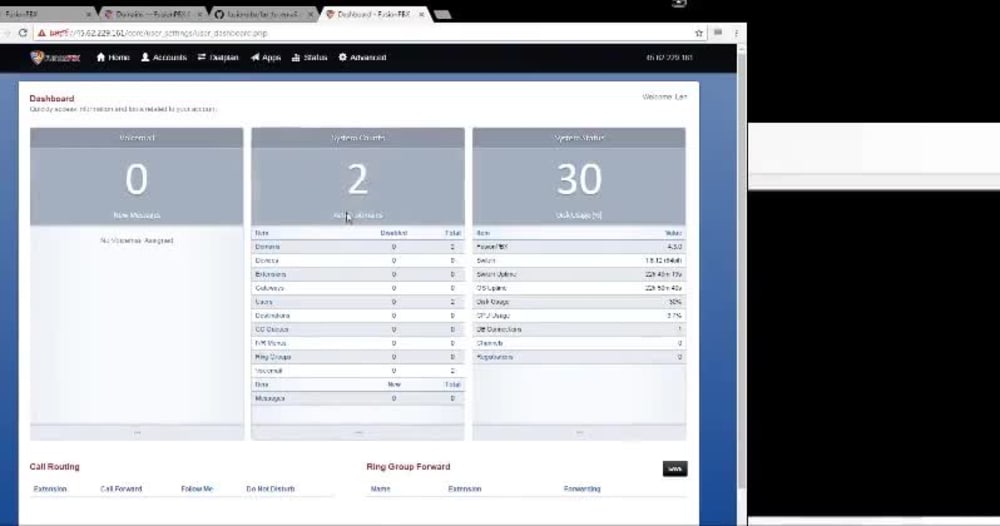Click the Voicemail row in System Counts
Screen dimensions: 1000x526
(358, 370)
